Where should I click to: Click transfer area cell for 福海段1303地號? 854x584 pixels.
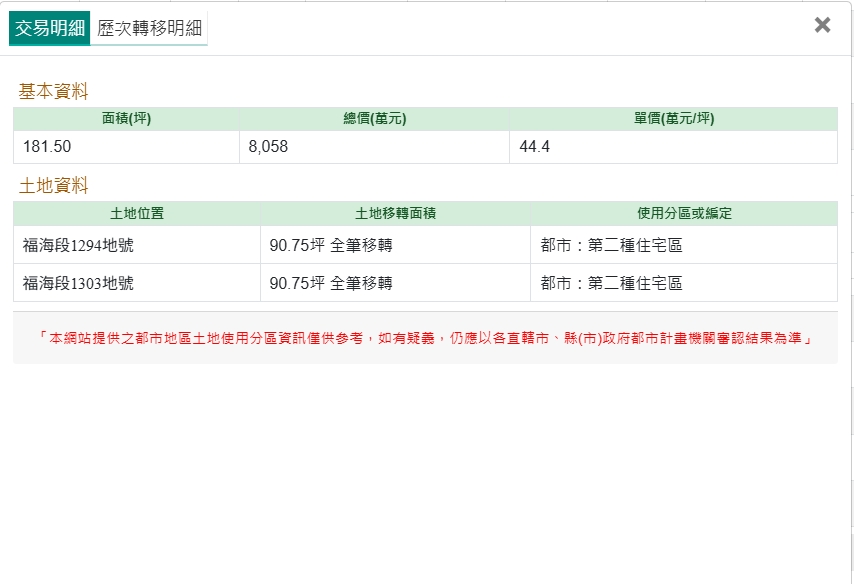coord(331,283)
